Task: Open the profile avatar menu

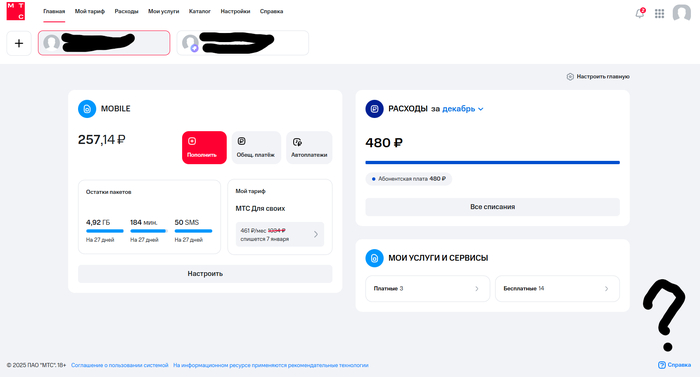Action: (682, 13)
